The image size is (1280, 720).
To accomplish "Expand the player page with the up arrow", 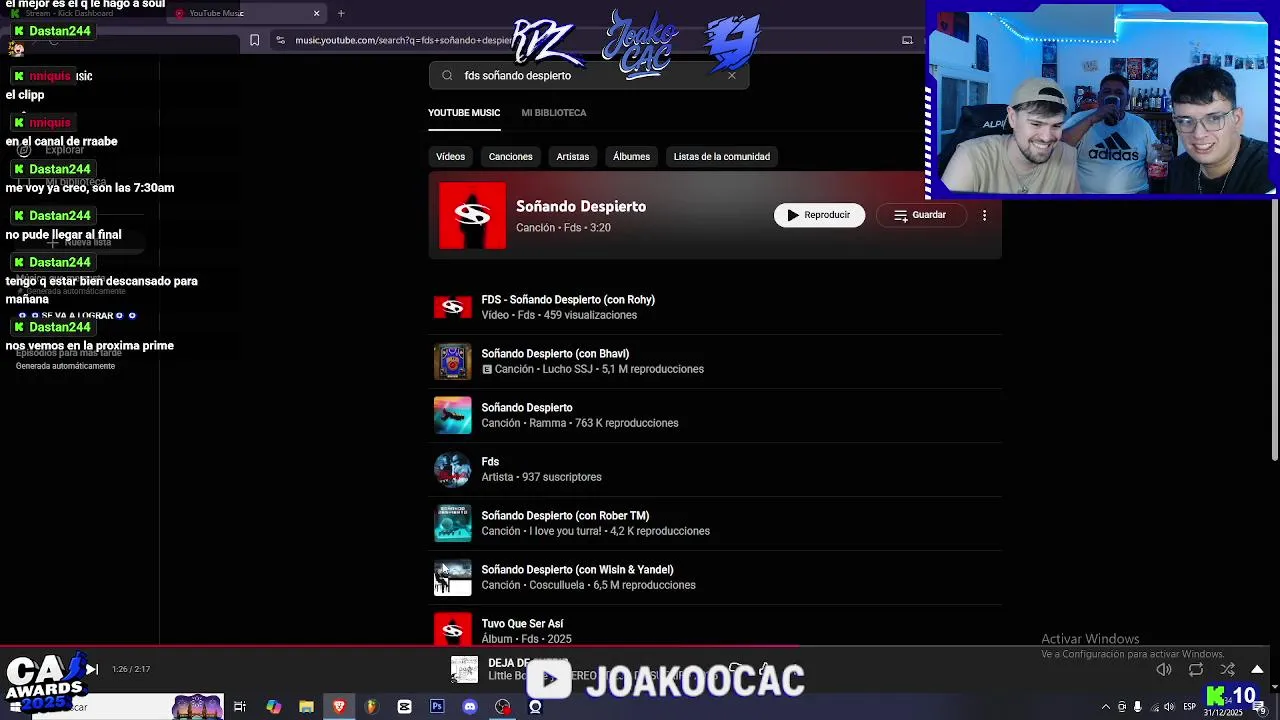I will [x=1258, y=670].
